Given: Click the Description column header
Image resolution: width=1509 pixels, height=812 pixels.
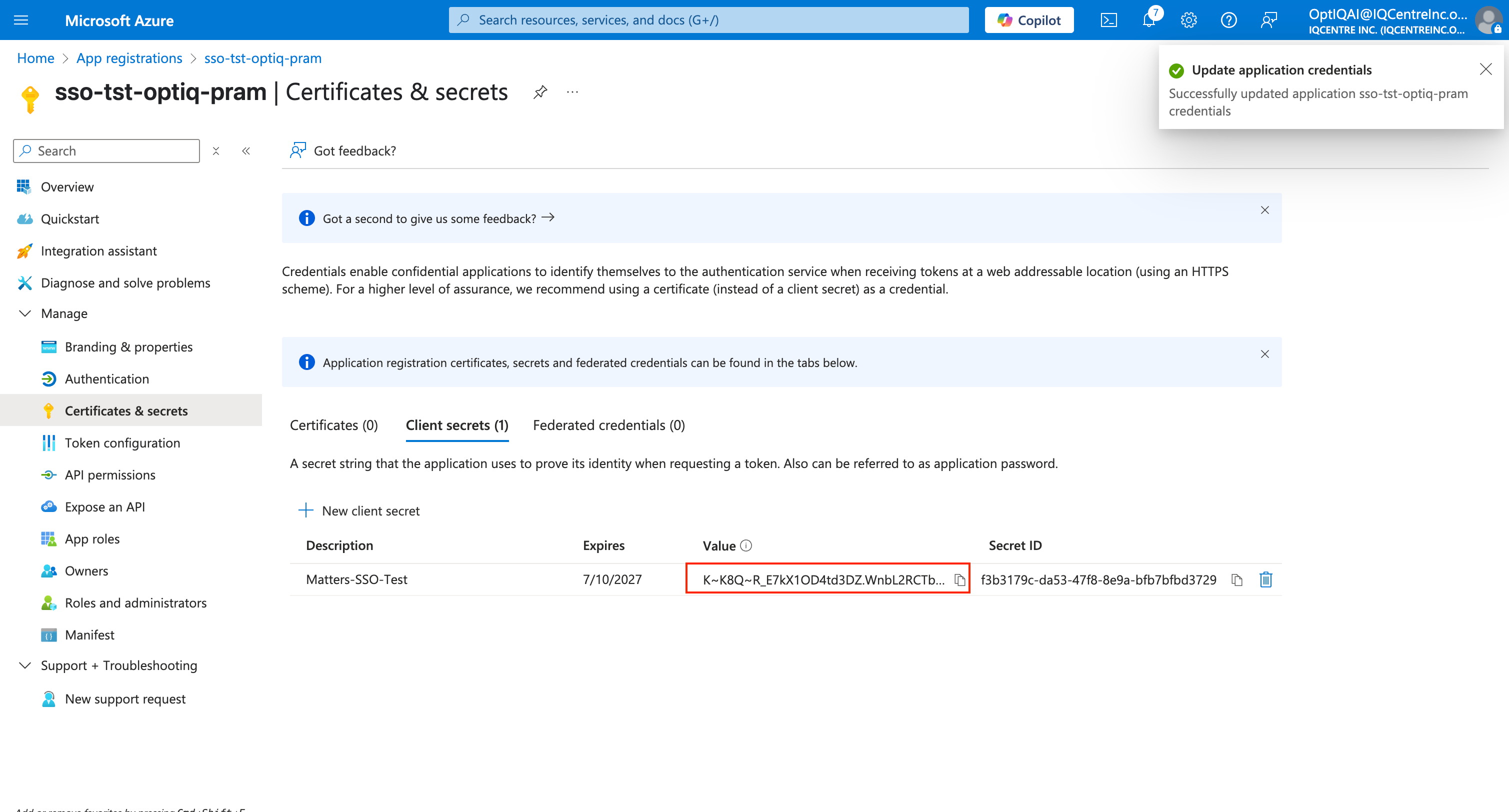Looking at the screenshot, I should coord(339,545).
